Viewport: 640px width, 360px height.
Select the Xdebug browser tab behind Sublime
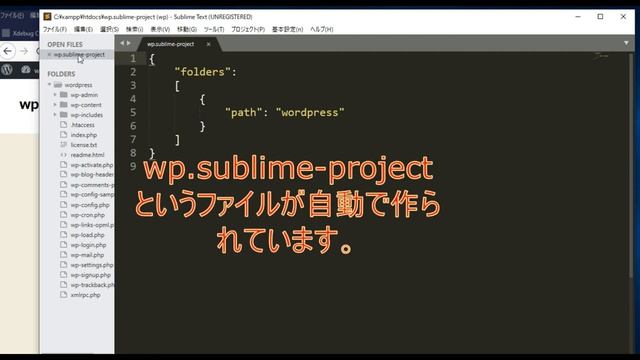click(20, 33)
